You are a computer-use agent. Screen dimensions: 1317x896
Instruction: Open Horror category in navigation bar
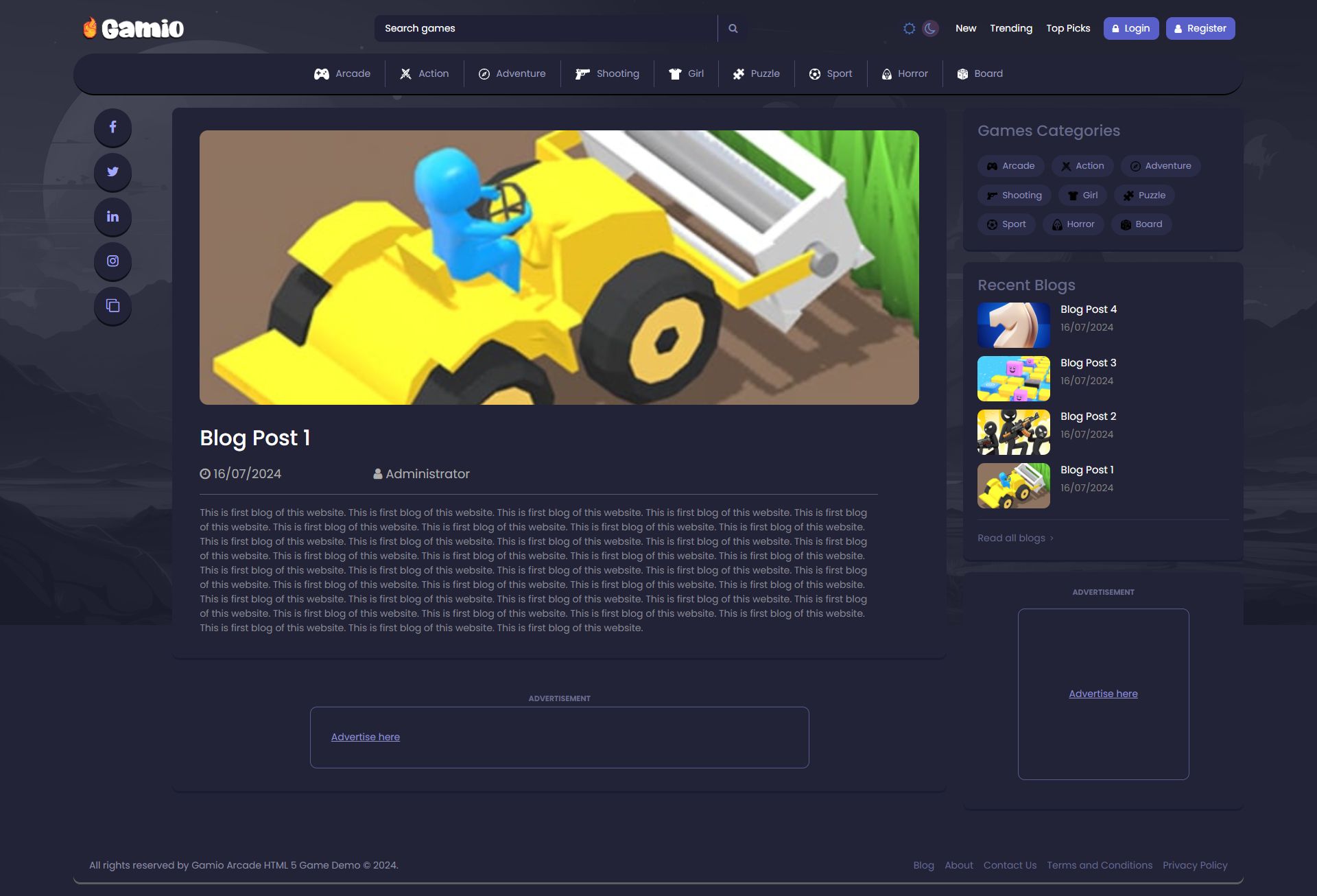pos(905,73)
